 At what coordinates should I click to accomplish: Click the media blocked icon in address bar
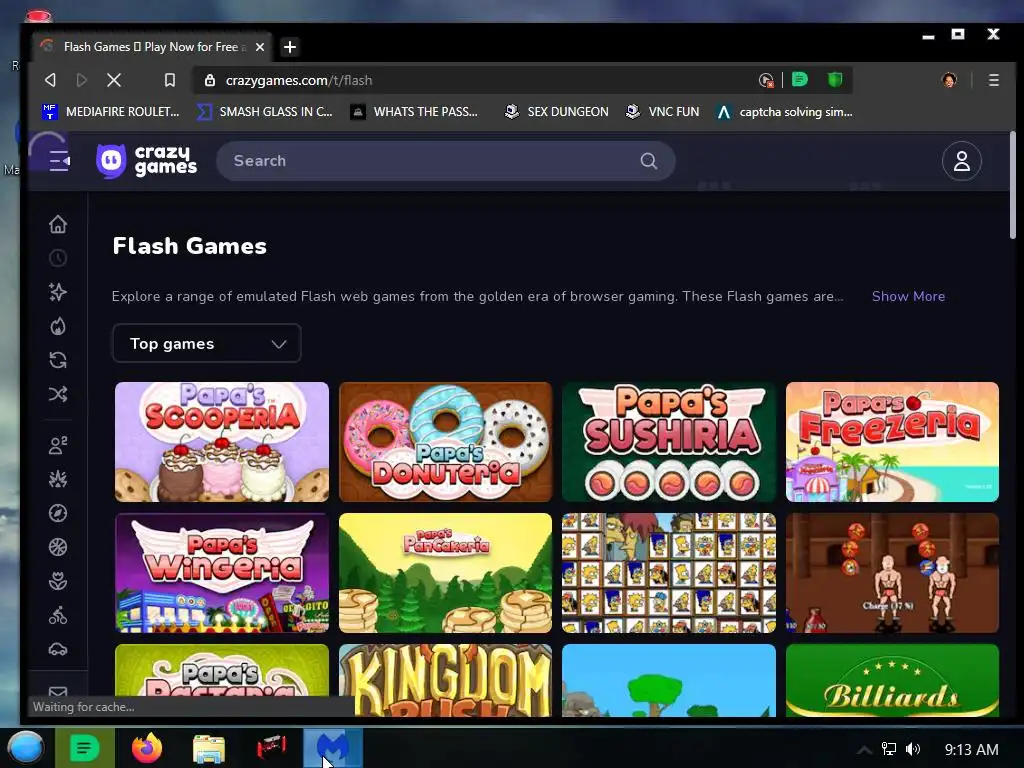point(766,80)
